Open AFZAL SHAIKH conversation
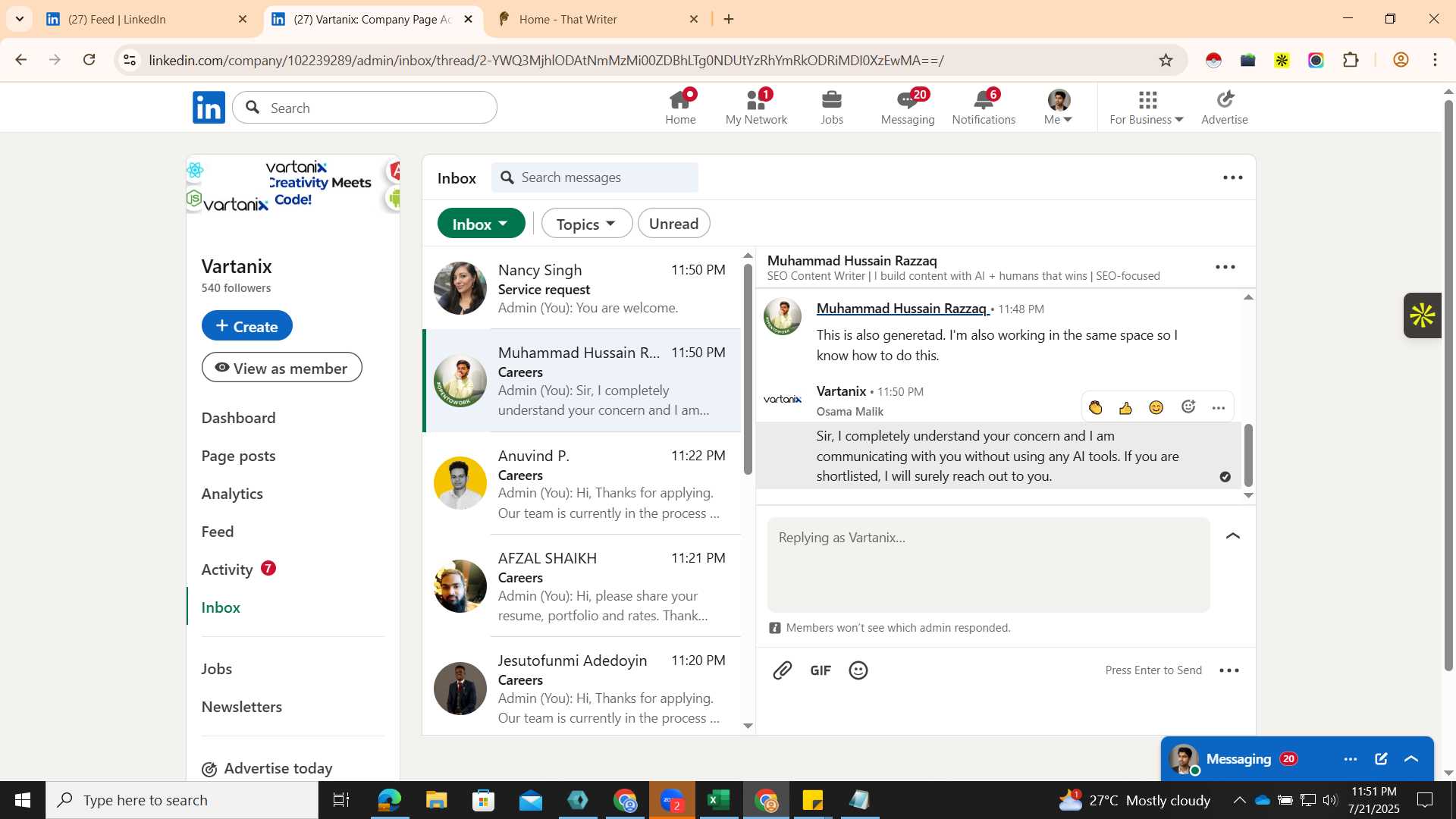1456x819 pixels. click(582, 586)
